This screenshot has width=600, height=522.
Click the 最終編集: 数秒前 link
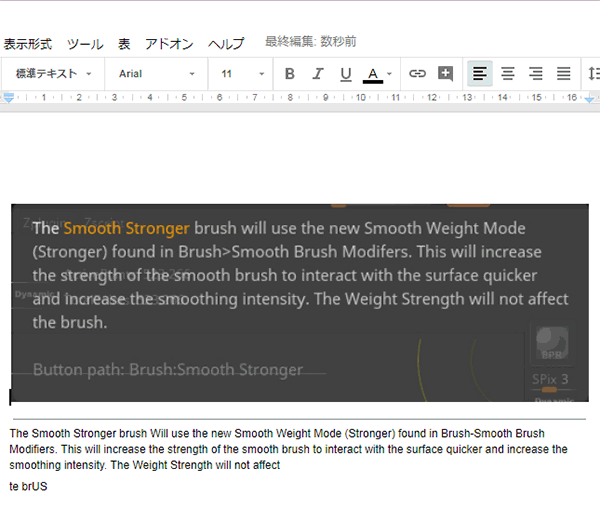coord(310,42)
